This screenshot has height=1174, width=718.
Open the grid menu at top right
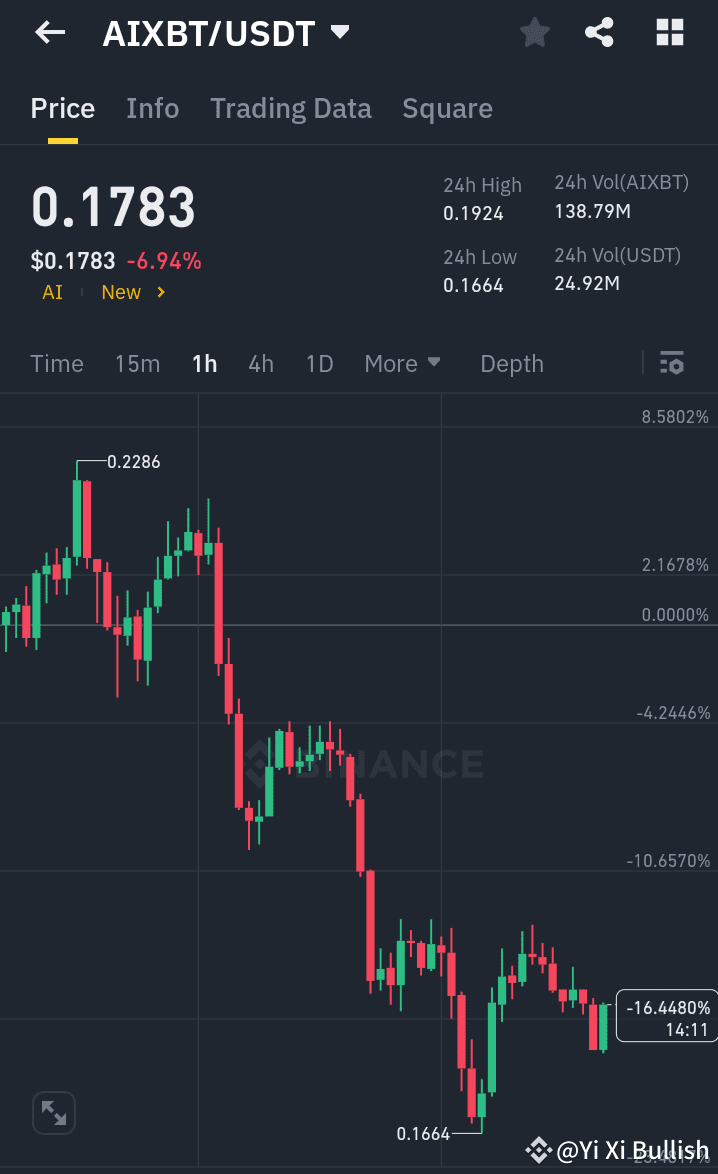coord(668,32)
